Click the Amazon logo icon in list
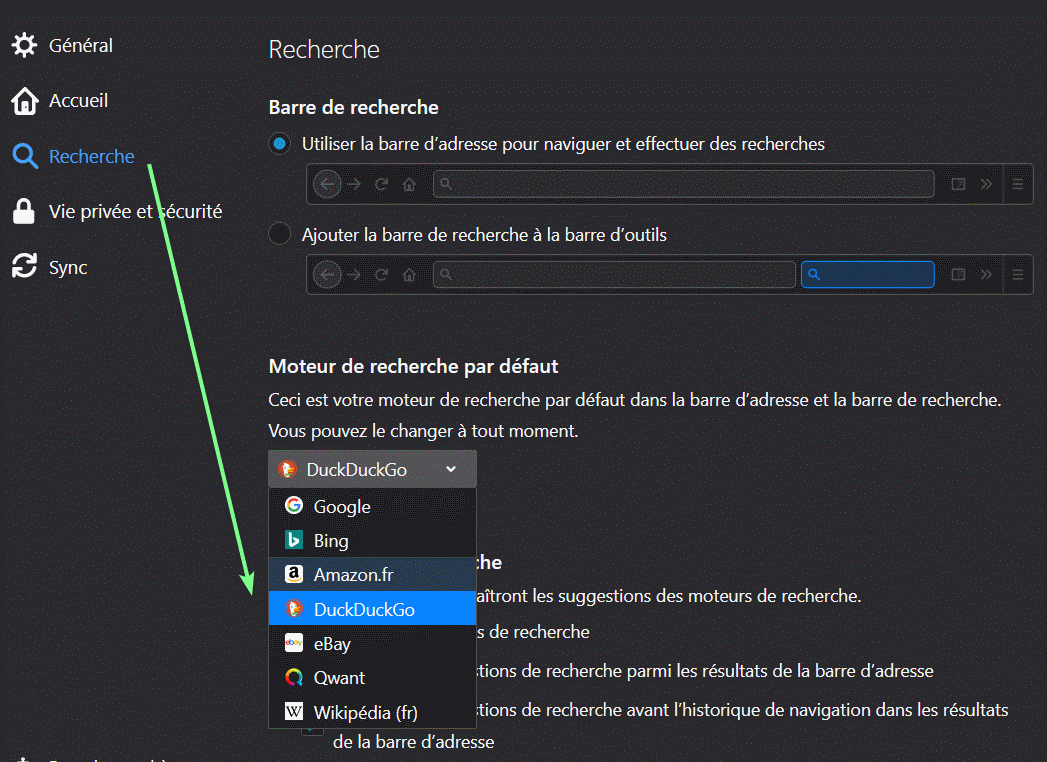This screenshot has width=1047, height=762. [294, 574]
